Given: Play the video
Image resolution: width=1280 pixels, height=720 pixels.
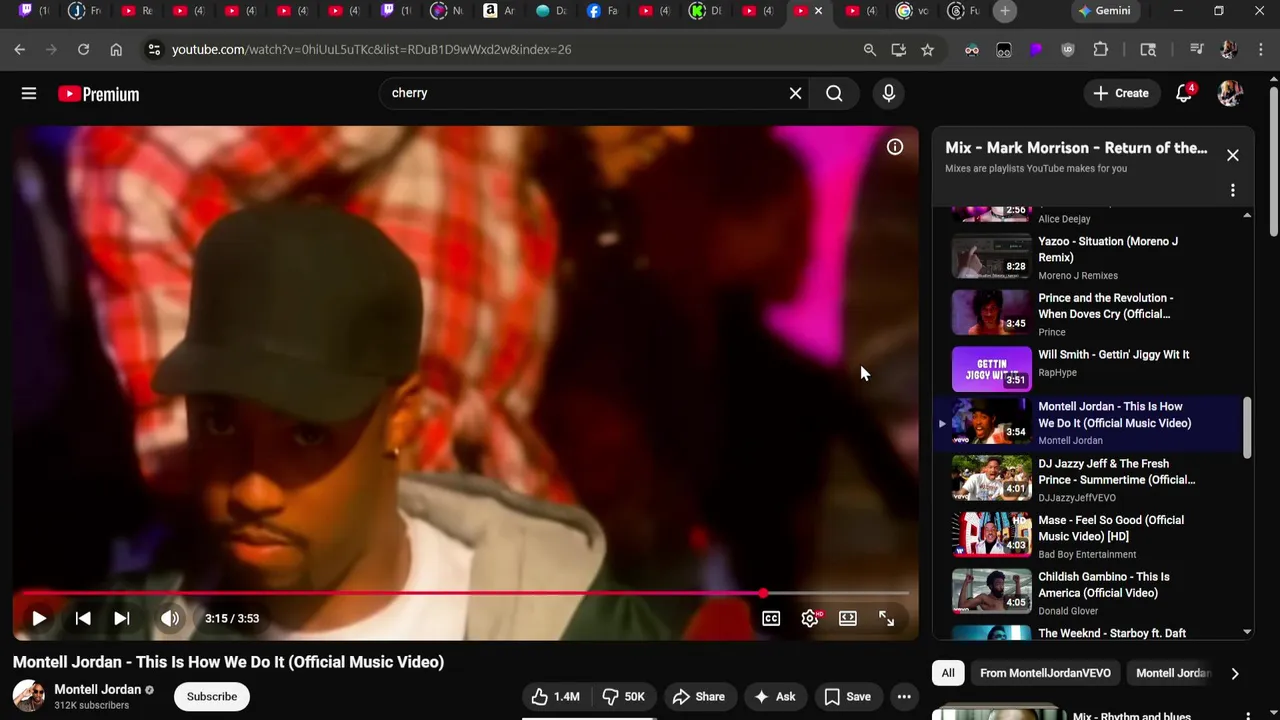Looking at the screenshot, I should (38, 618).
